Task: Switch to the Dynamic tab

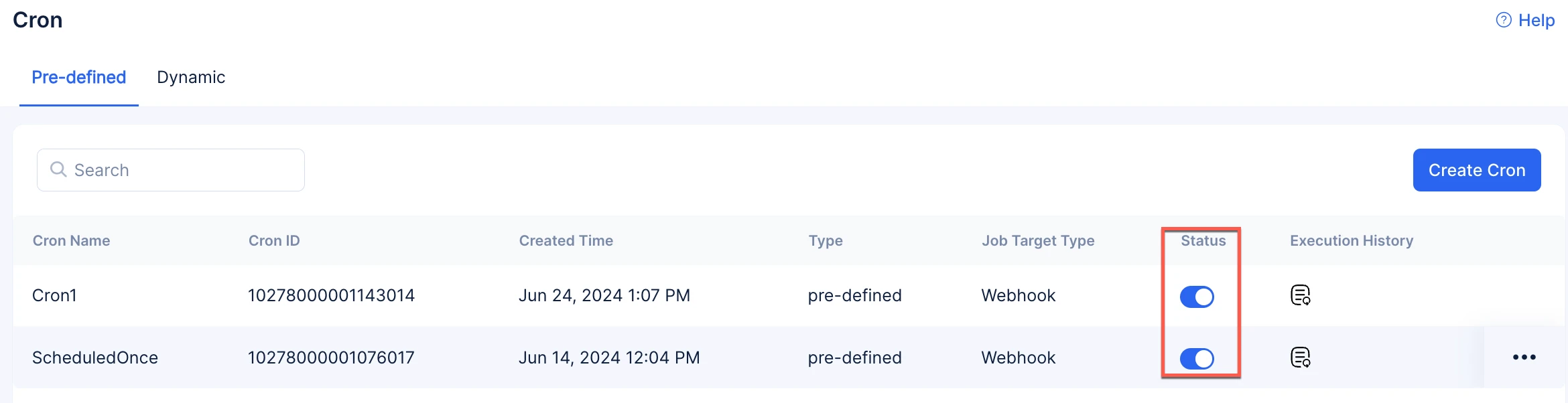Action: click(x=191, y=77)
